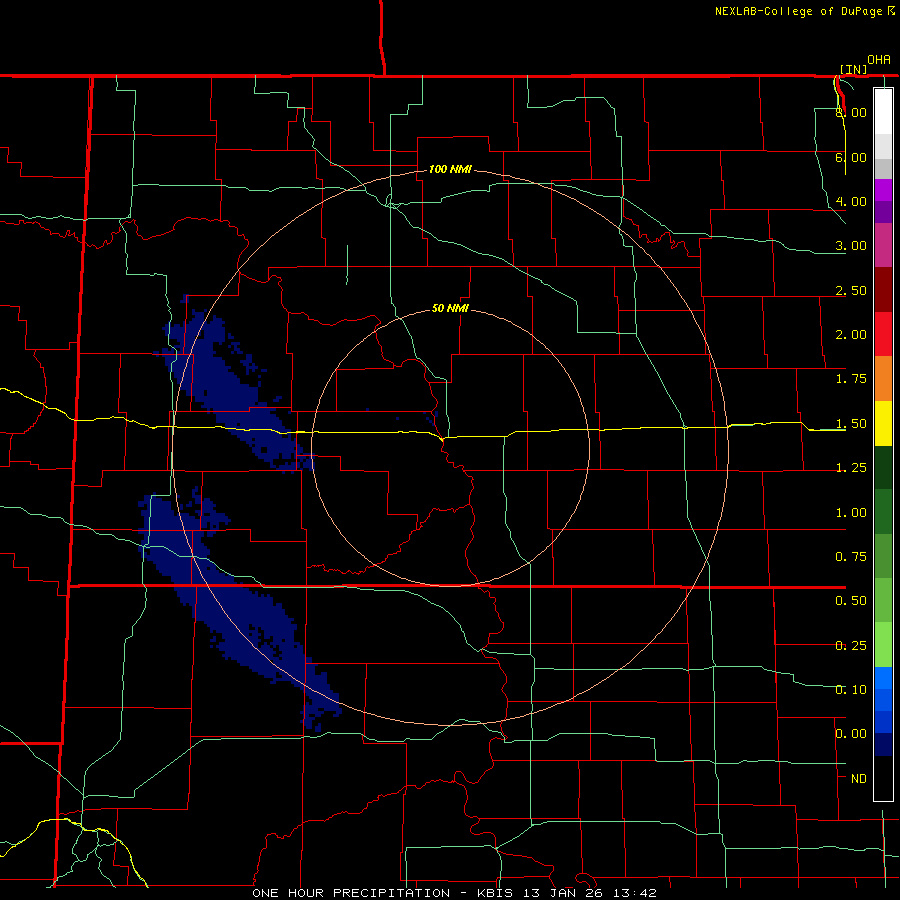Click the 100 NMI range ring label
The width and height of the screenshot is (900, 900).
(450, 169)
